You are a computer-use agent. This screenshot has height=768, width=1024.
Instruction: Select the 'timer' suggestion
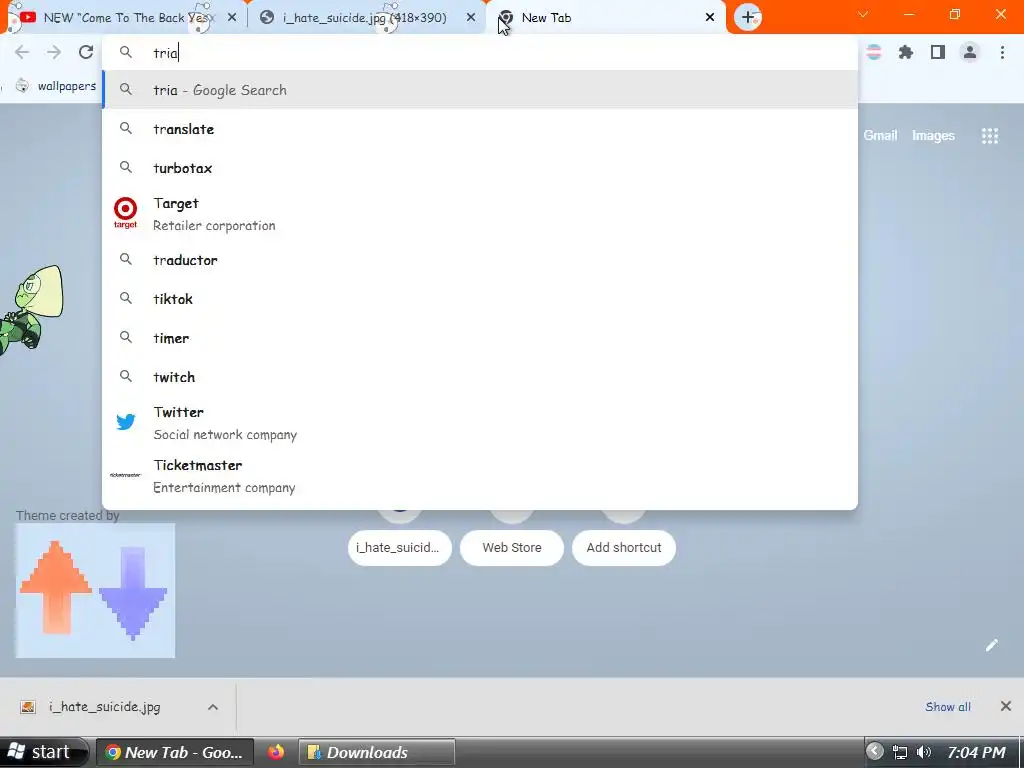point(480,338)
